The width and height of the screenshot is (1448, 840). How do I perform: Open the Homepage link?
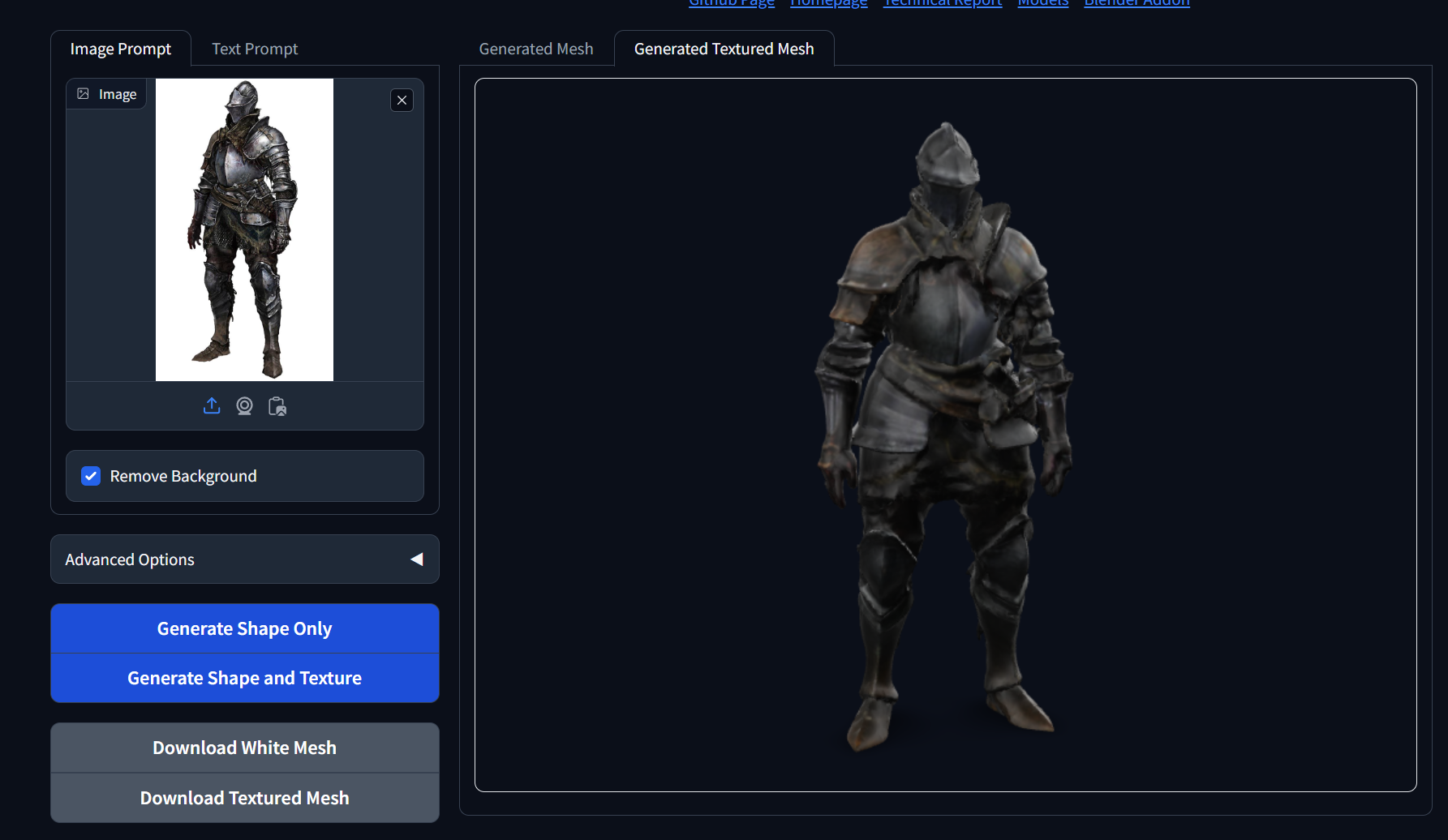(829, 3)
